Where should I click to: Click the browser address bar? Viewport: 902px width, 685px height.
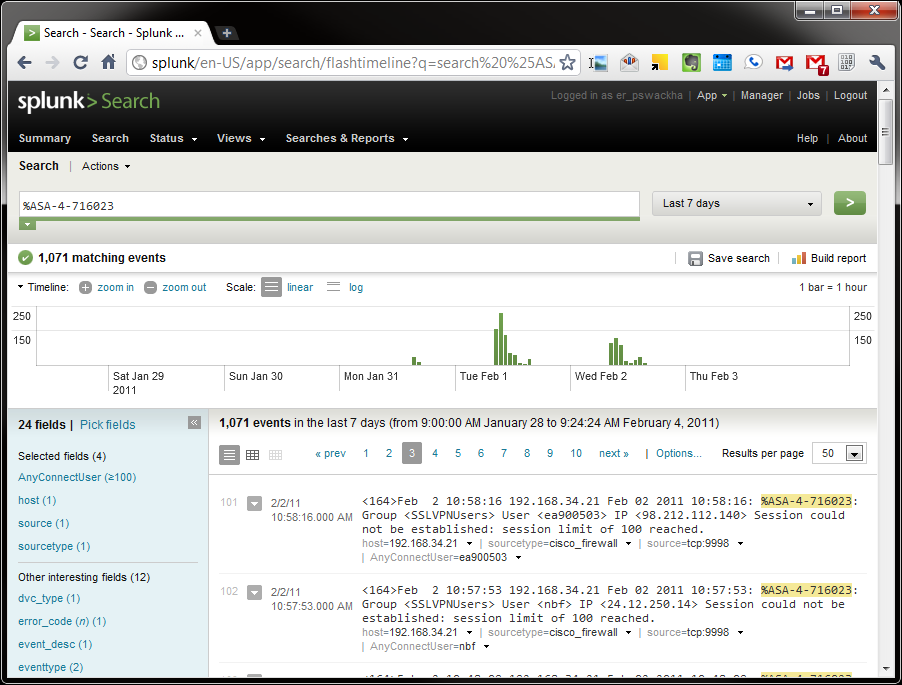[353, 62]
